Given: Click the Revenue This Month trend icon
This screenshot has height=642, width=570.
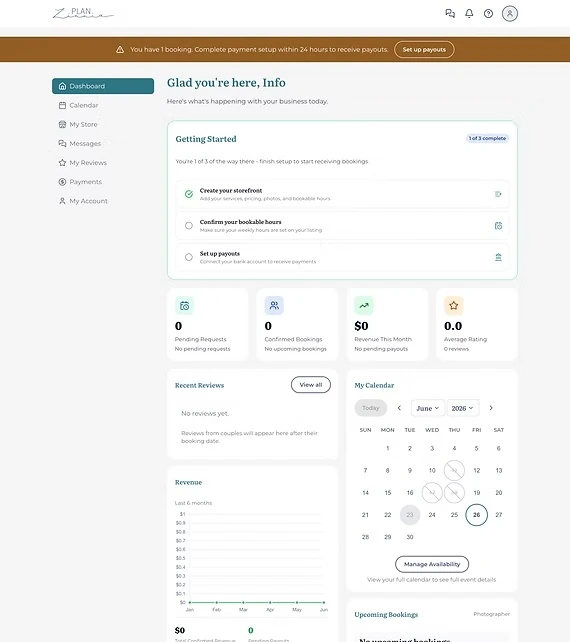Looking at the screenshot, I should pyautogui.click(x=364, y=305).
